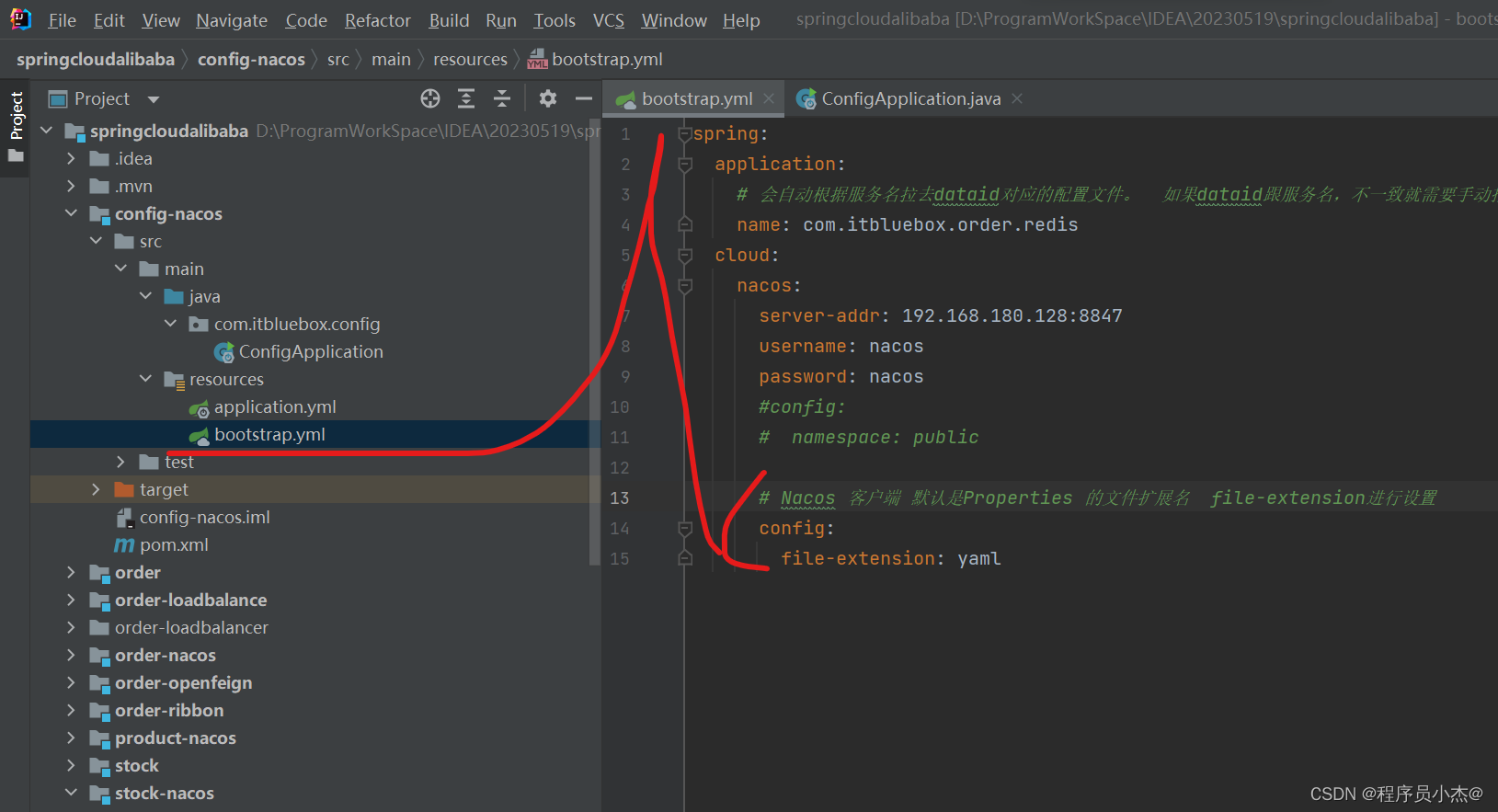Switch to the ConfigApplication.java tab

click(910, 98)
